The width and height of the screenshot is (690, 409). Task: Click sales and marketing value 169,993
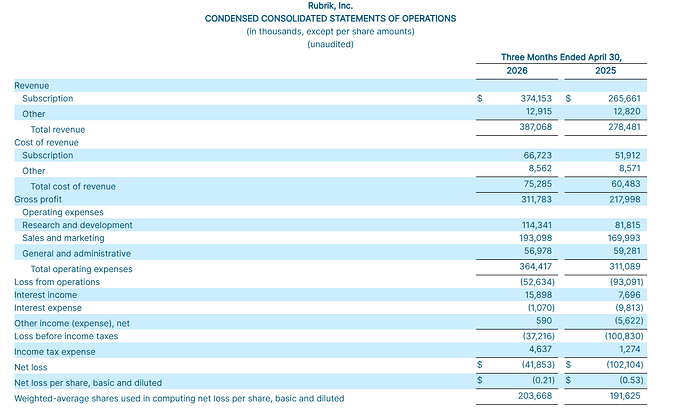(x=624, y=238)
